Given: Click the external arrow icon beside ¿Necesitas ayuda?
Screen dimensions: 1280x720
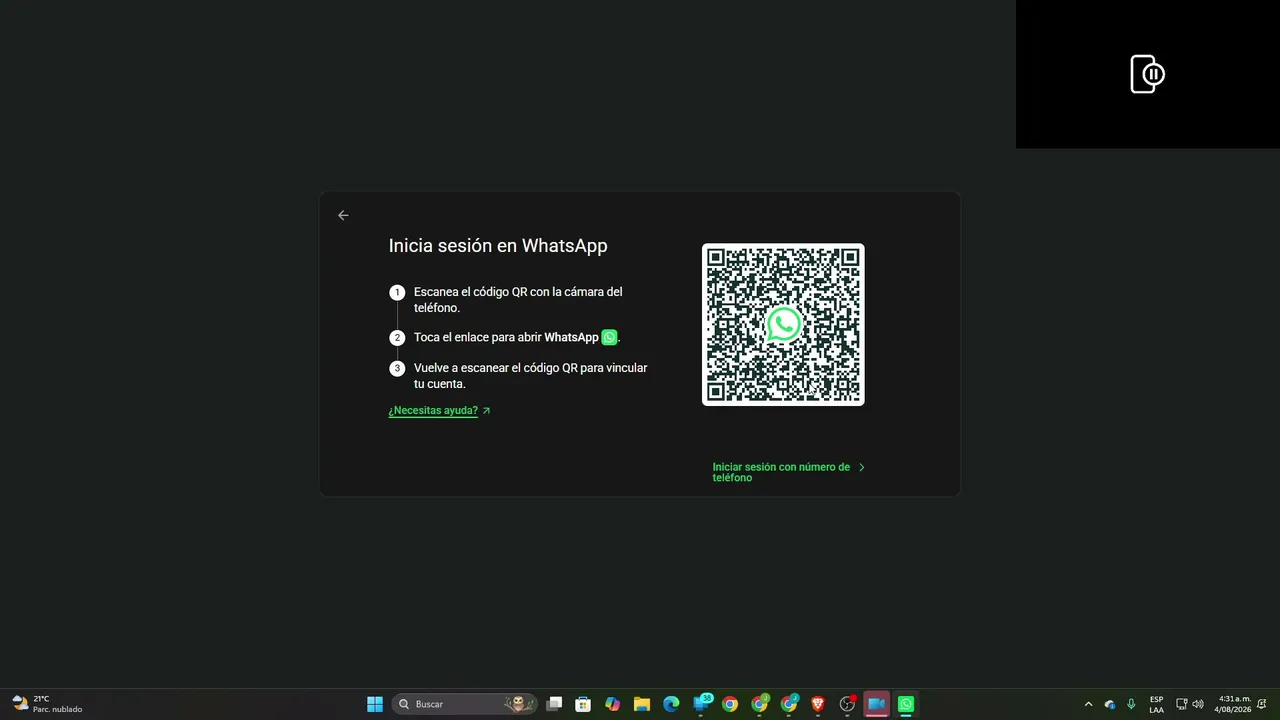Looking at the screenshot, I should click(486, 410).
